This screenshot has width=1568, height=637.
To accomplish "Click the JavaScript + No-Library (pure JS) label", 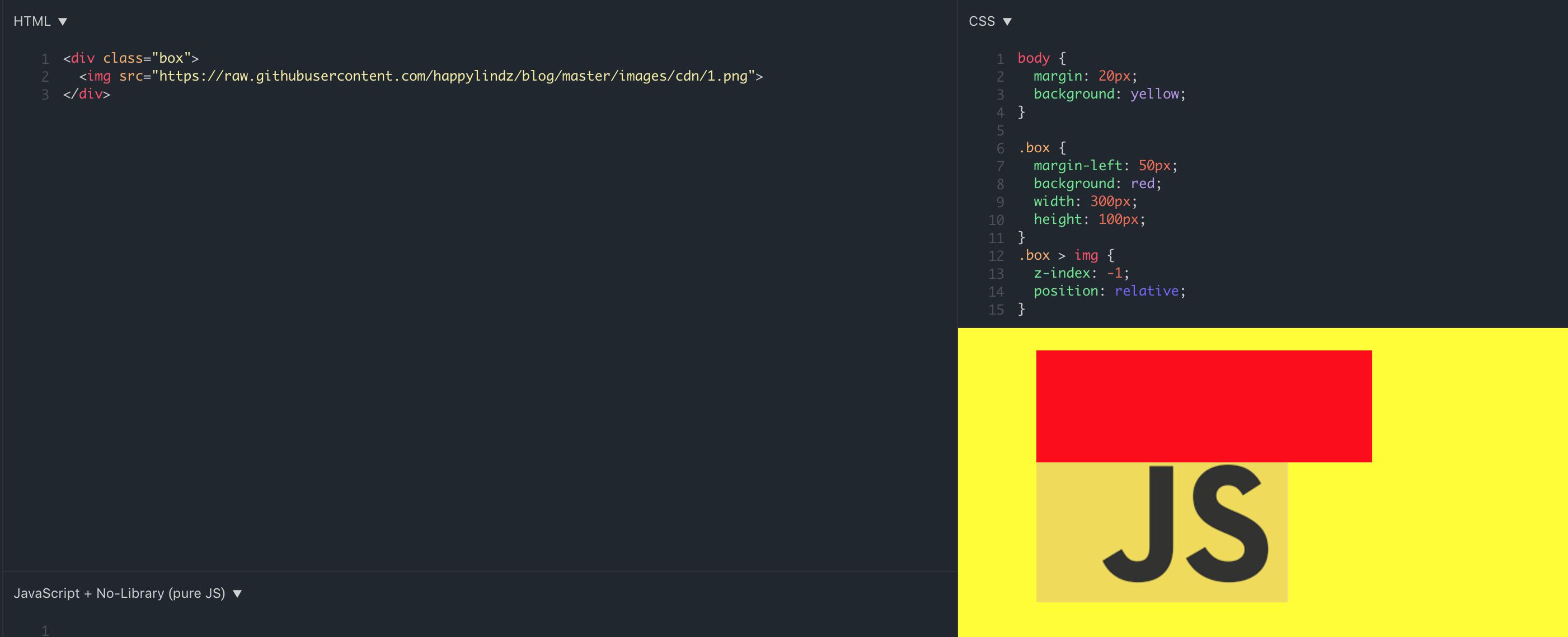I will [119, 593].
